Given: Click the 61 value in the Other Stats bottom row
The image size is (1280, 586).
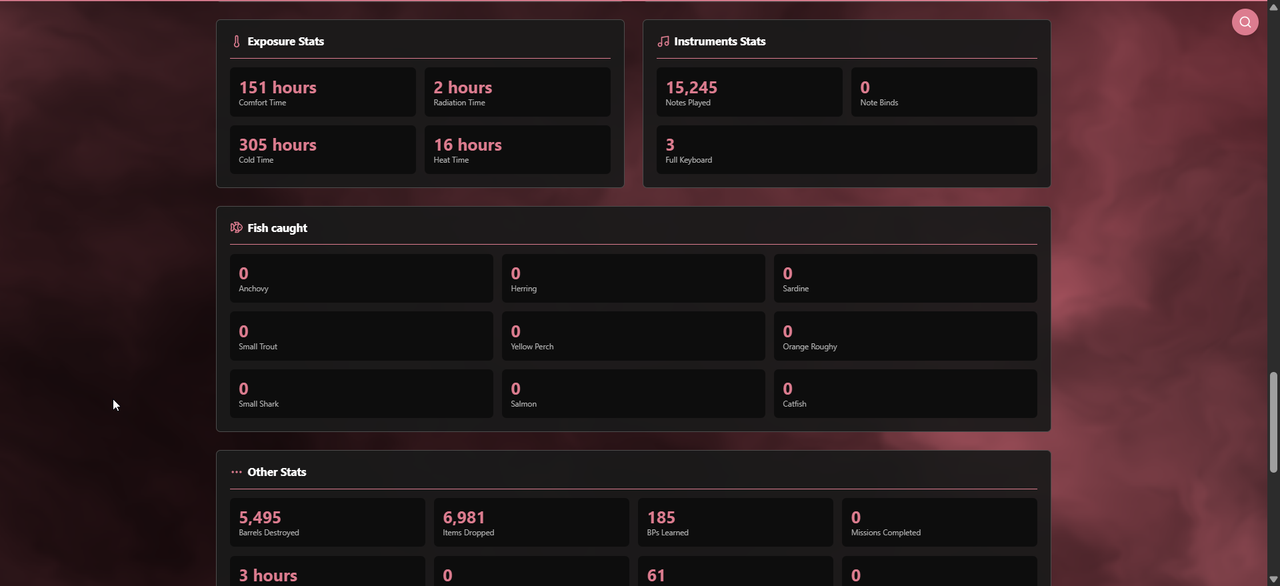Looking at the screenshot, I should tap(656, 576).
